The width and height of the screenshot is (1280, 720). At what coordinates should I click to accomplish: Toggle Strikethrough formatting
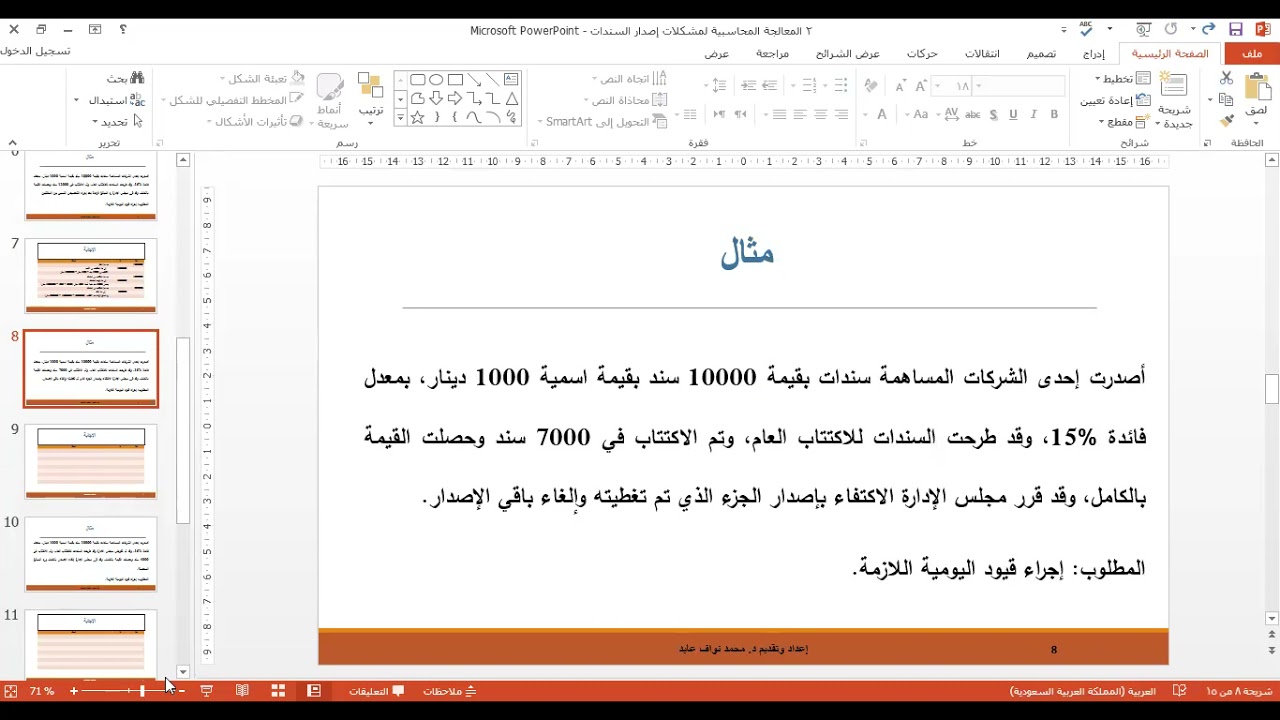click(x=973, y=115)
